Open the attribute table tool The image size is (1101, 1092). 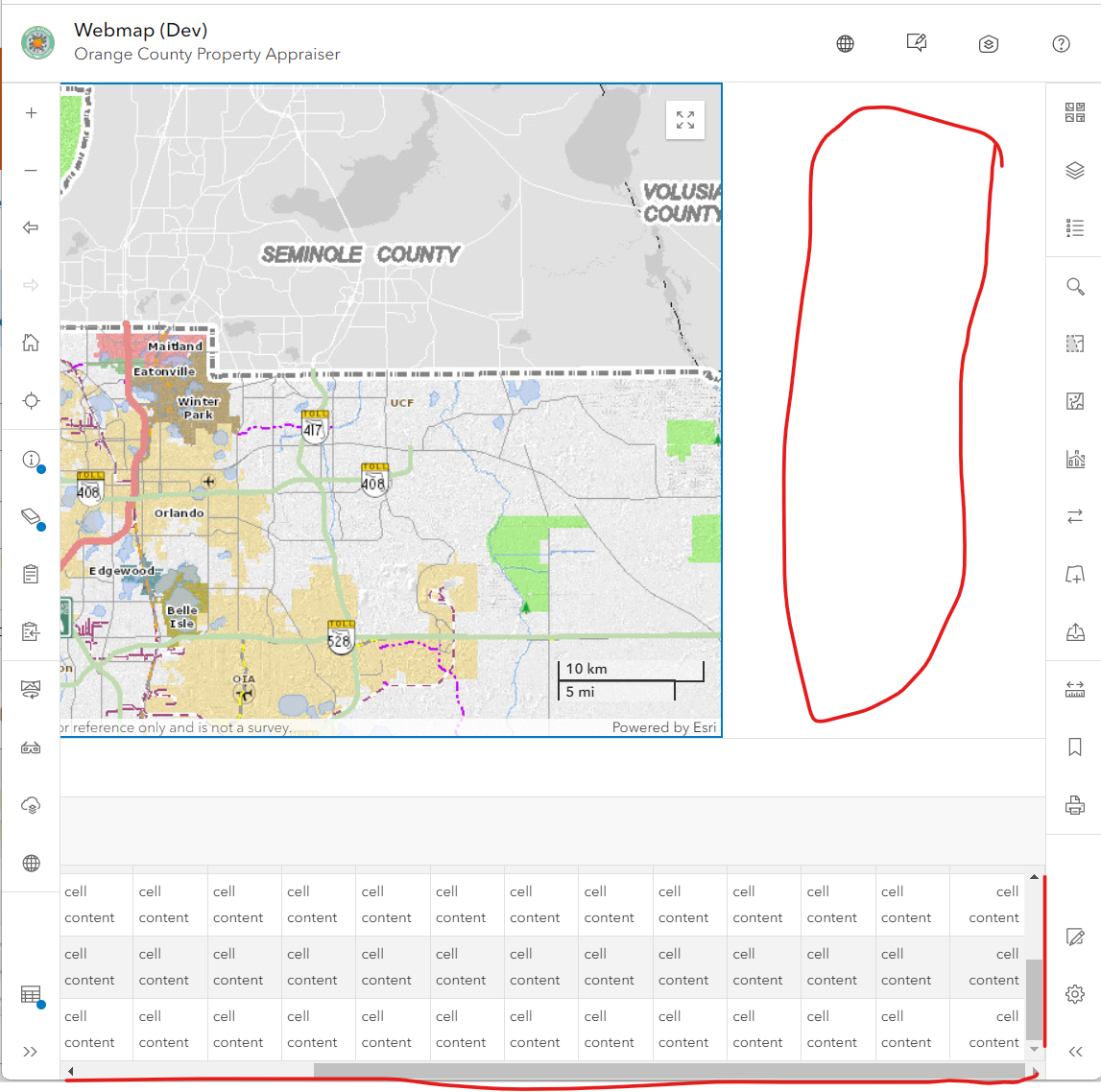pyautogui.click(x=31, y=993)
